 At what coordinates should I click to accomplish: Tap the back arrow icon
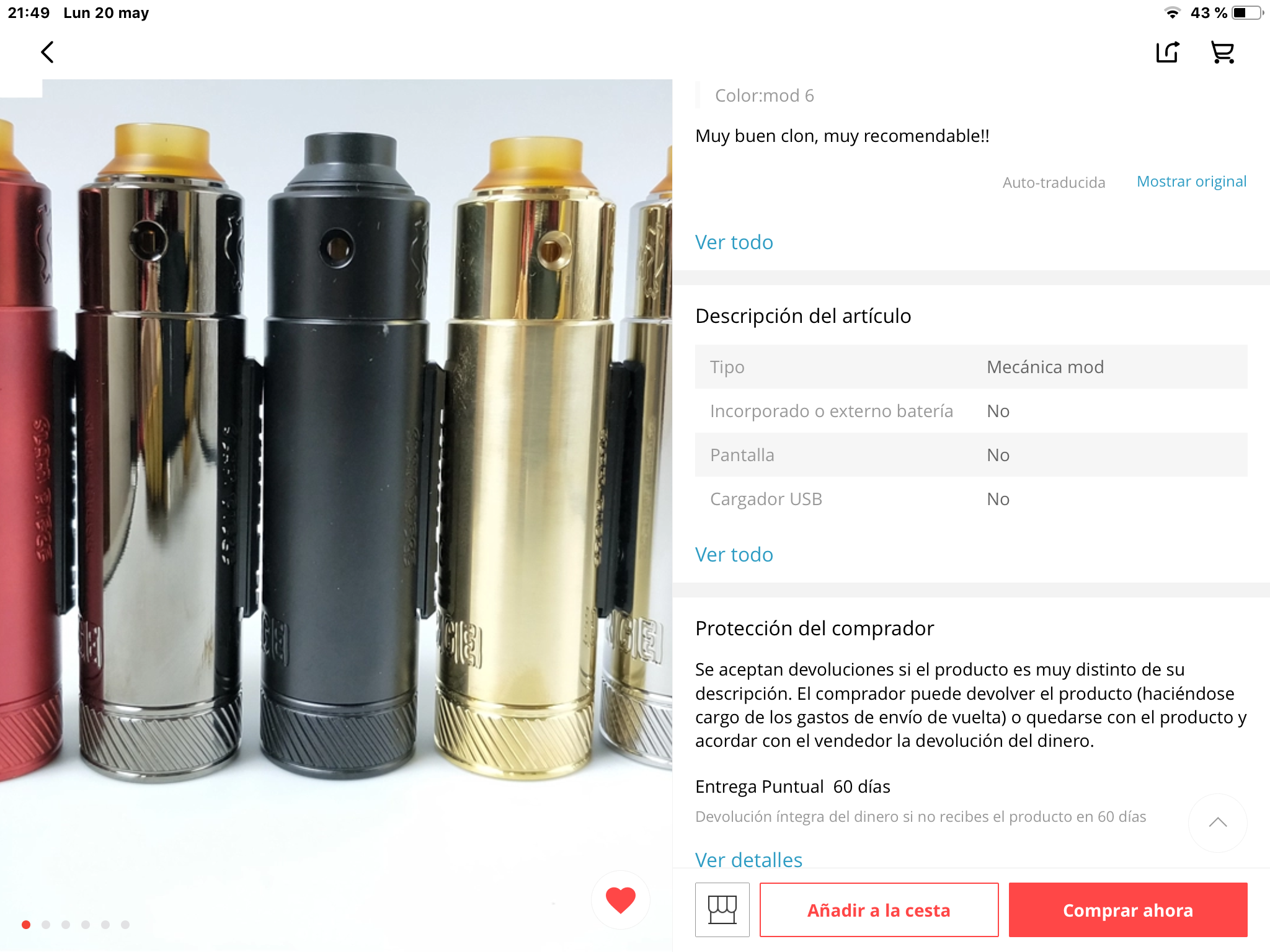48,53
